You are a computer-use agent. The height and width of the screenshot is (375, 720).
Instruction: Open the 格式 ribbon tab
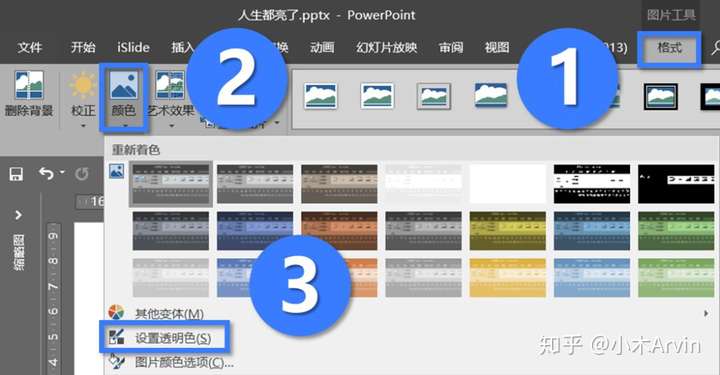click(x=669, y=48)
